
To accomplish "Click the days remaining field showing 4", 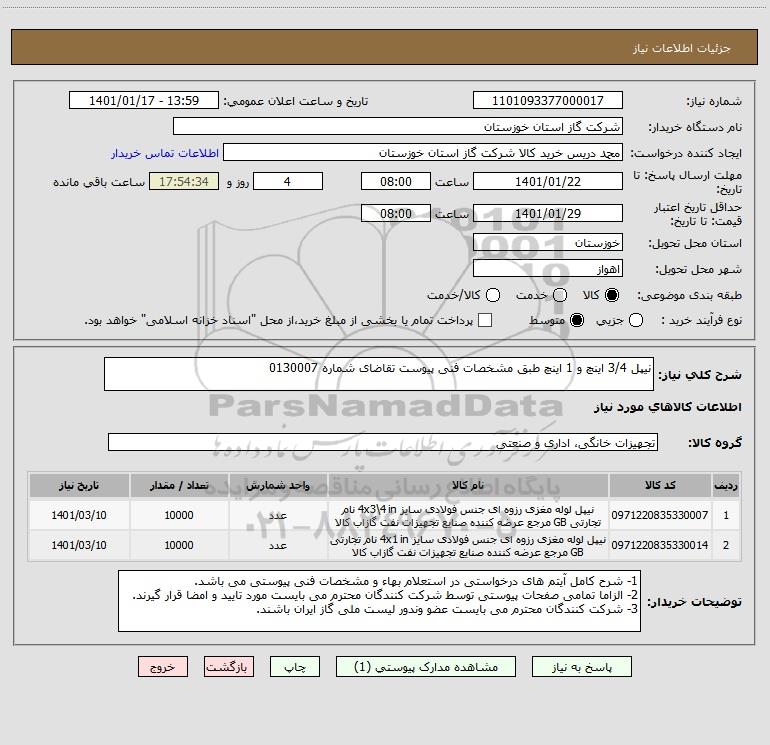I will (x=288, y=182).
